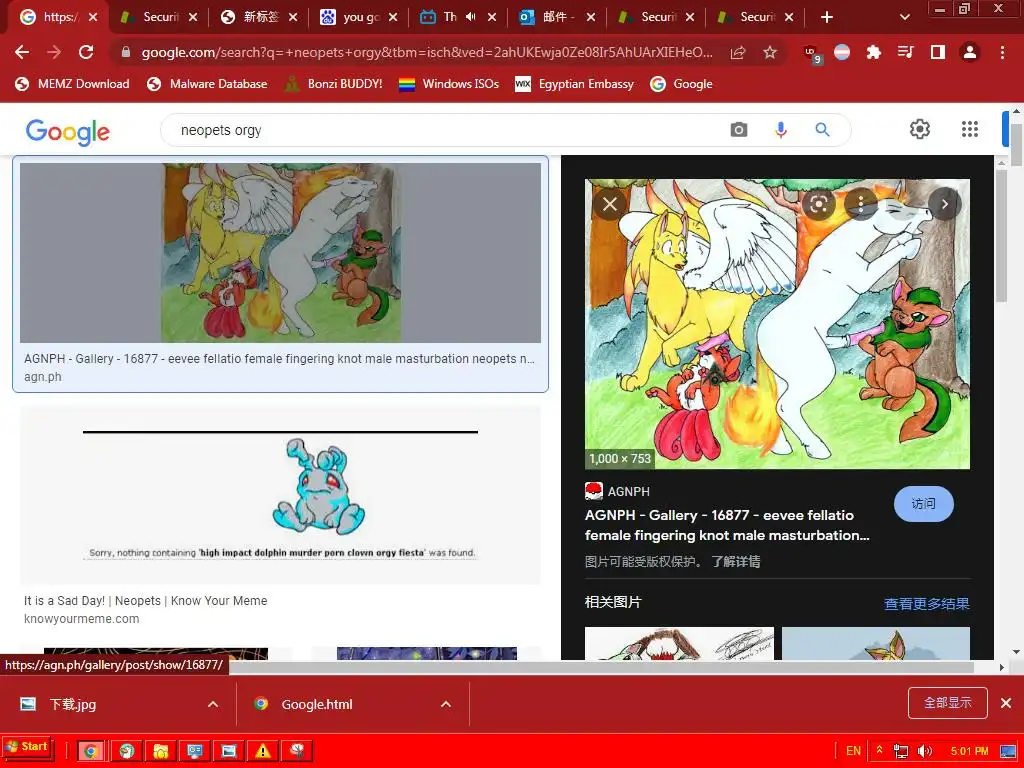This screenshot has height=768, width=1024.
Task: Go to the next image preview
Action: 944,204
